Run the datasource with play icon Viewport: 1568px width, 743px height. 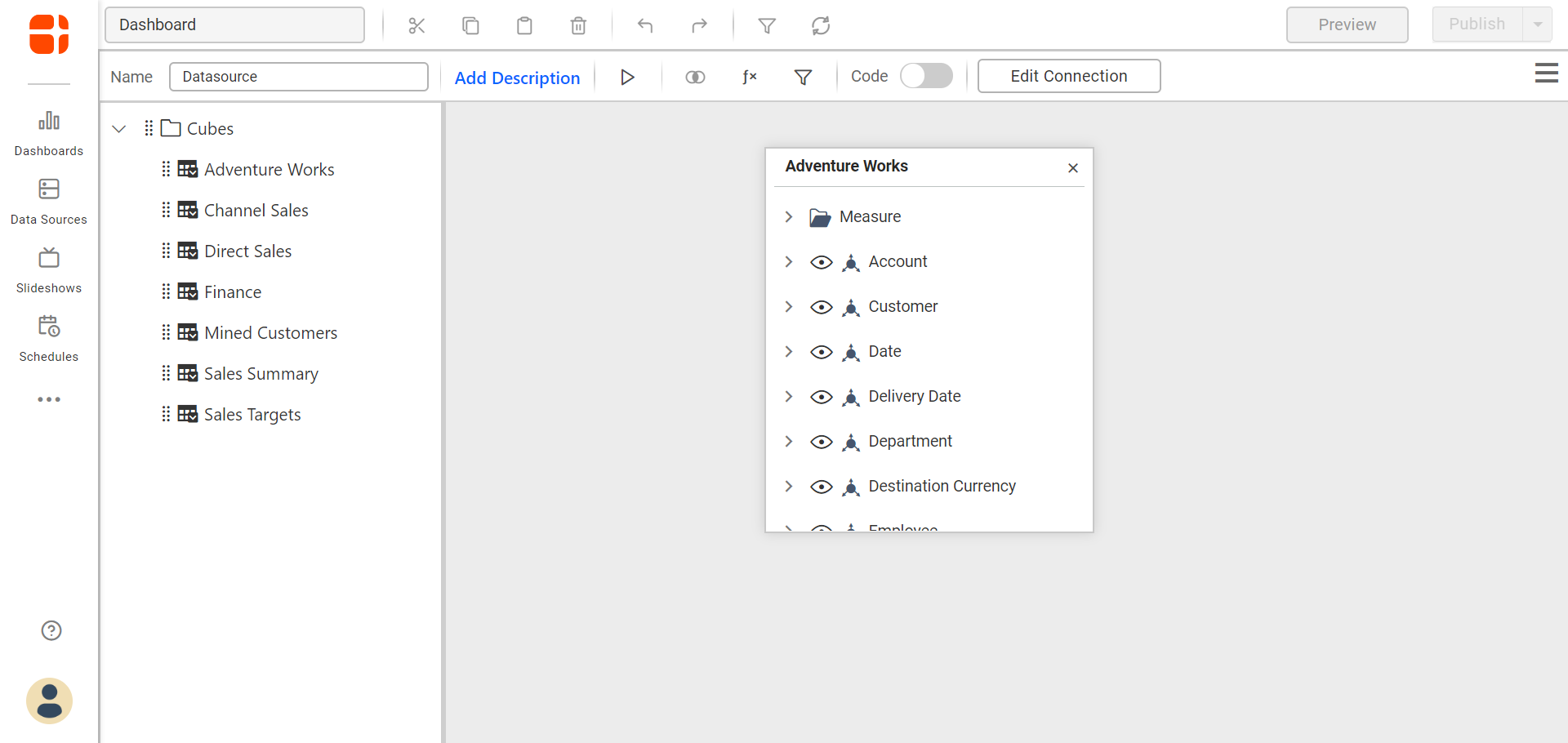(627, 77)
